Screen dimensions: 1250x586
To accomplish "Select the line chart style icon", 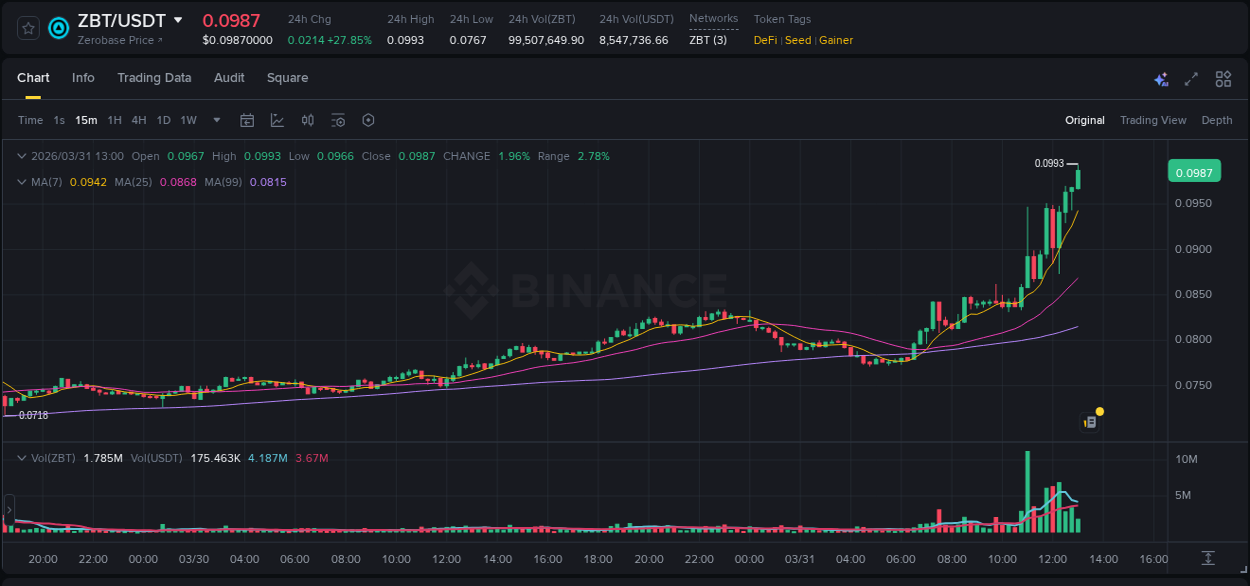I will click(x=277, y=119).
